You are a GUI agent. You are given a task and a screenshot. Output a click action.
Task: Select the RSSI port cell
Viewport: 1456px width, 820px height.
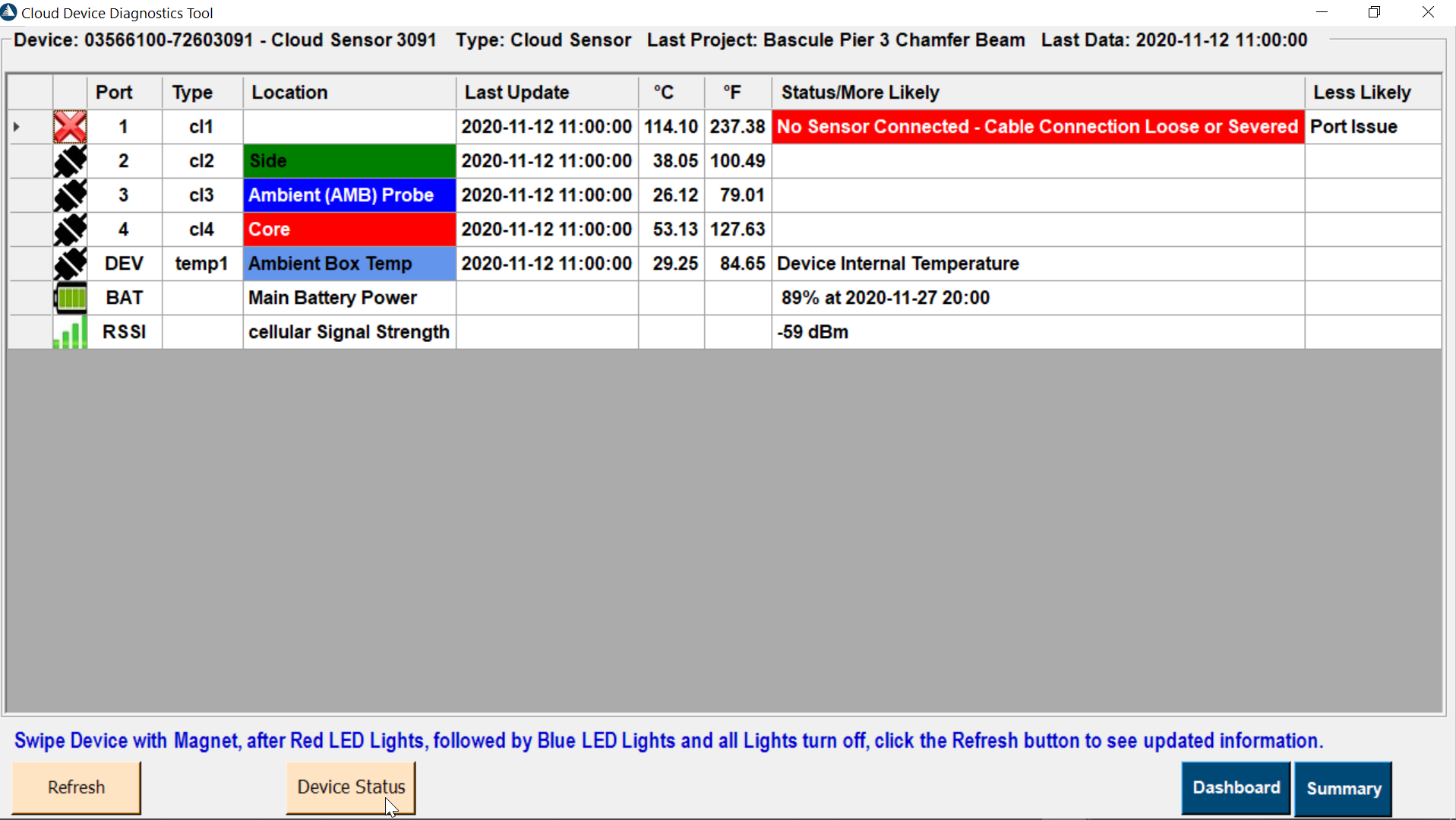(x=125, y=332)
